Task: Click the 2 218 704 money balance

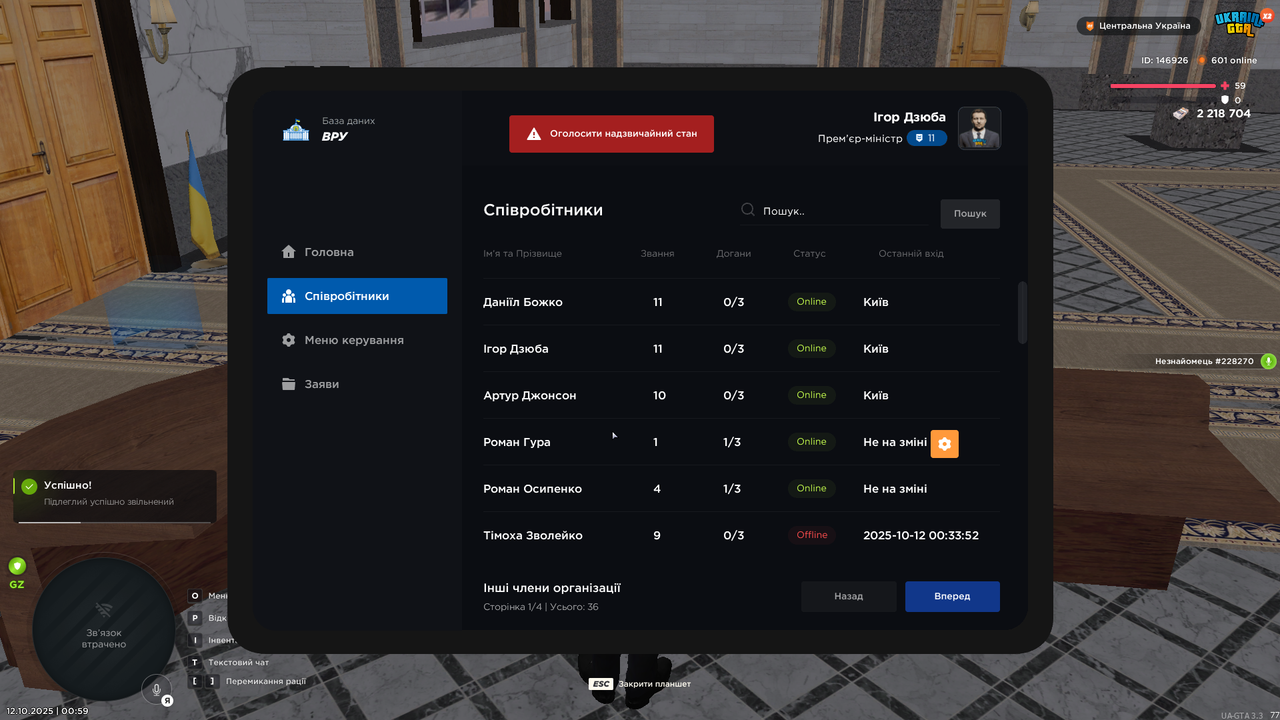Action: tap(1224, 114)
